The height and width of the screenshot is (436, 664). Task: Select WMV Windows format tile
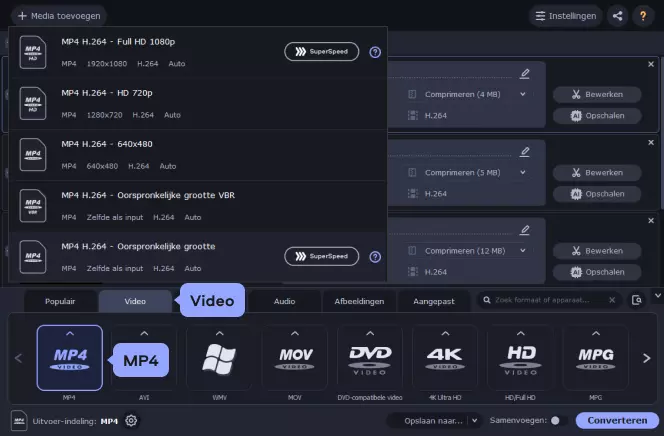[219, 358]
